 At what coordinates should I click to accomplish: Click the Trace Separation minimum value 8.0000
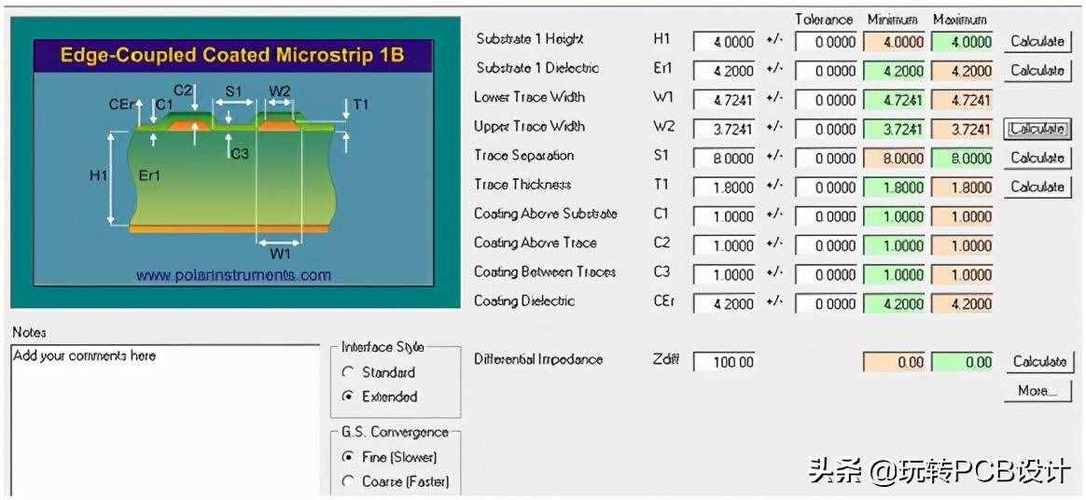tap(894, 159)
